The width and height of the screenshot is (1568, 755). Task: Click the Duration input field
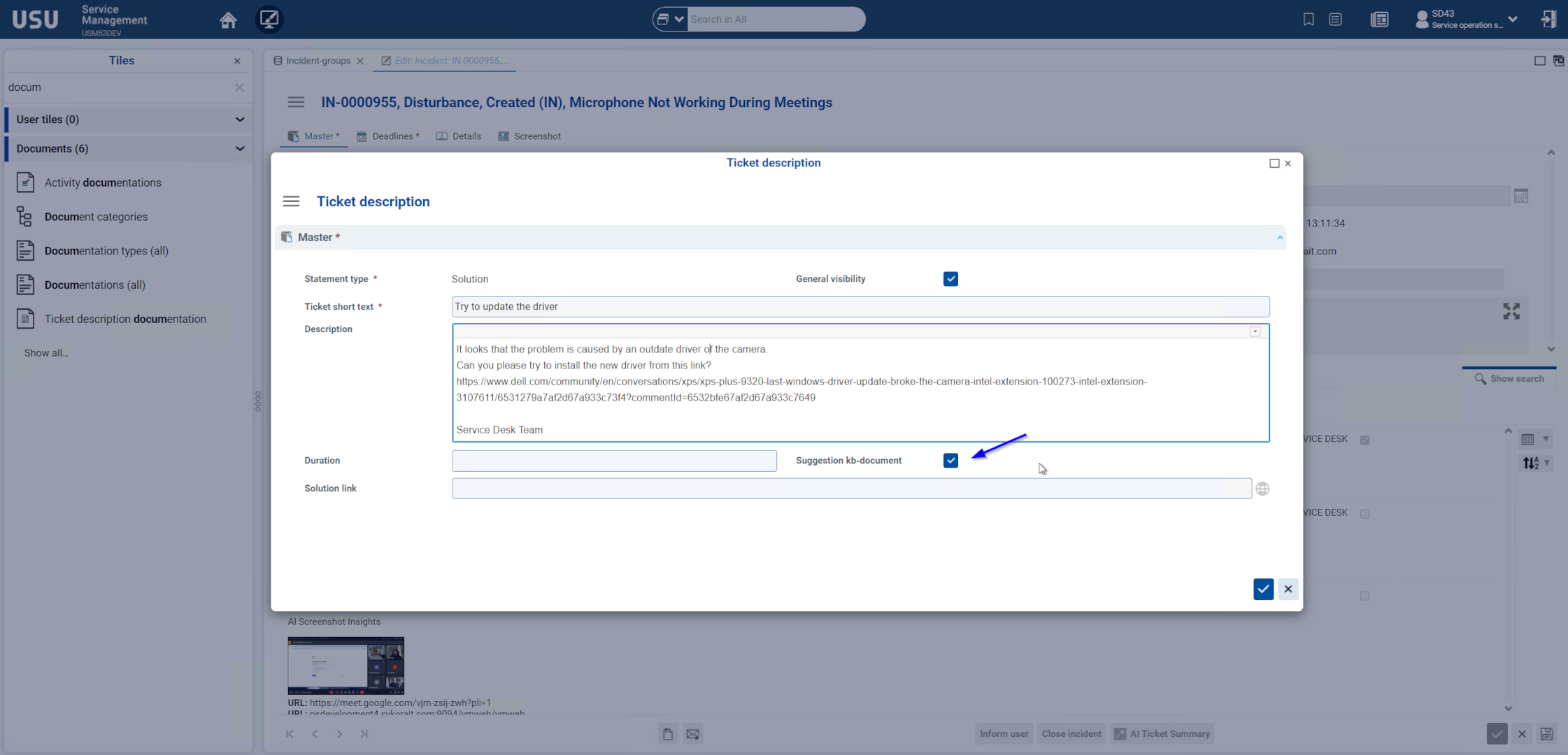[613, 461]
